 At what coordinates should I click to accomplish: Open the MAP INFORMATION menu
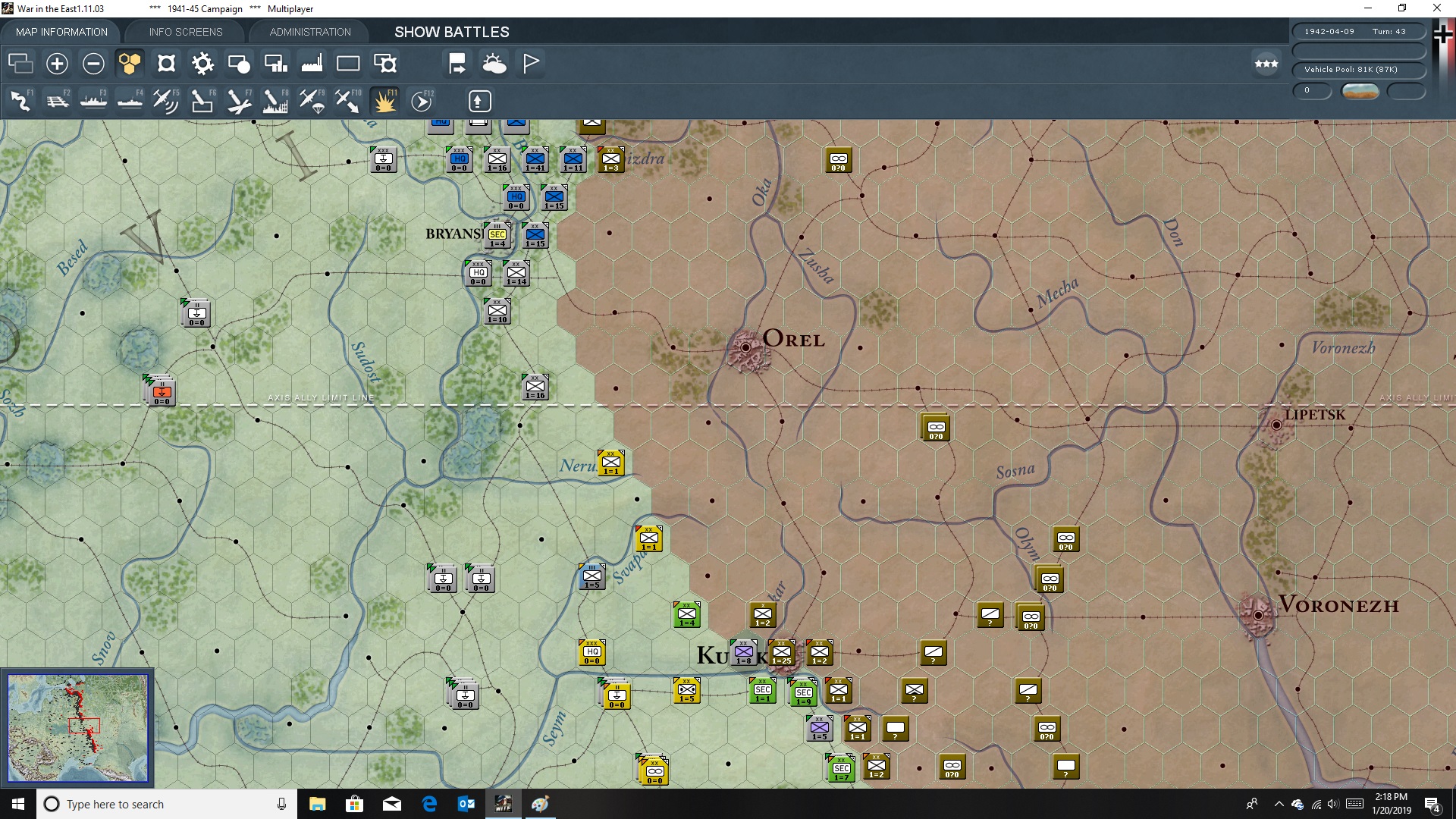[x=61, y=32]
